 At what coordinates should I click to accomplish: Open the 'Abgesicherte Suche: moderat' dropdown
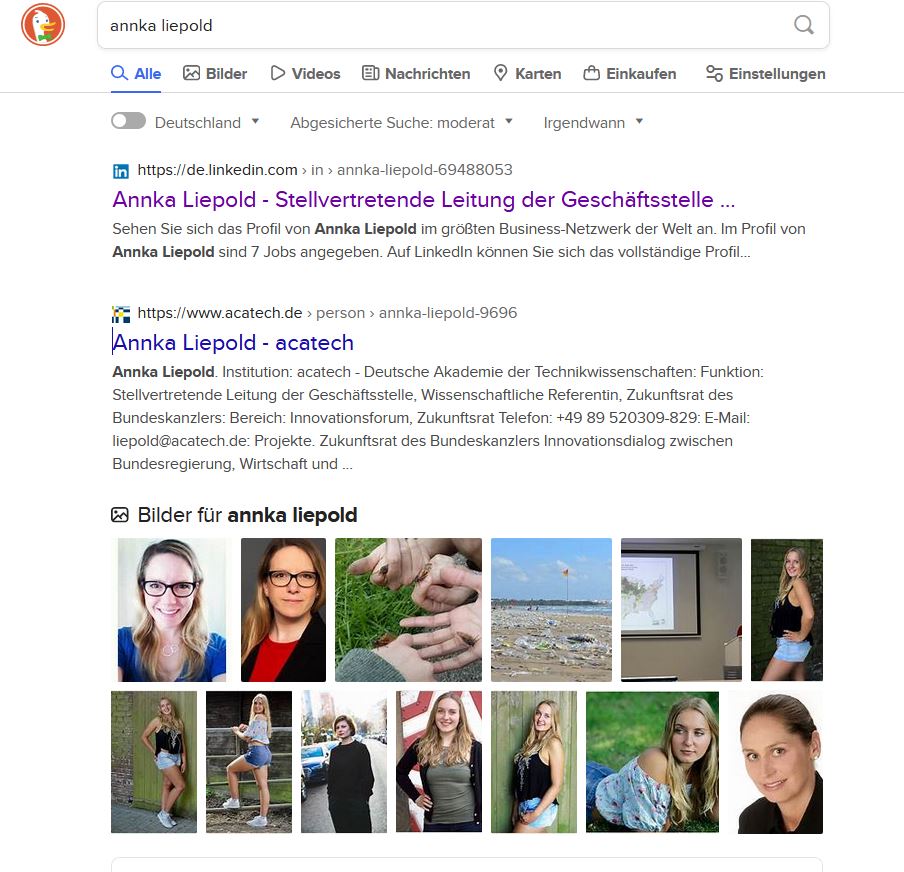[x=401, y=122]
